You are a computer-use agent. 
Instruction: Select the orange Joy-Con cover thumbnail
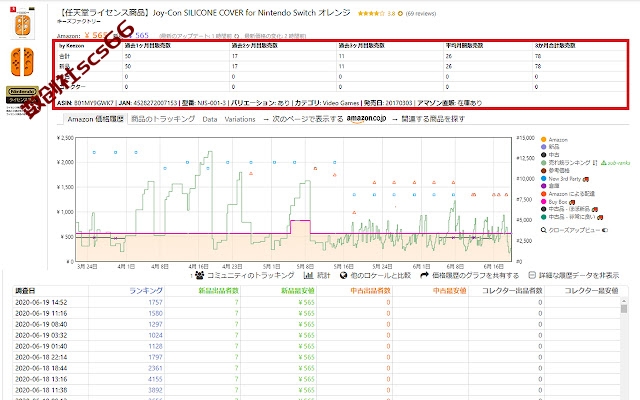coord(22,62)
